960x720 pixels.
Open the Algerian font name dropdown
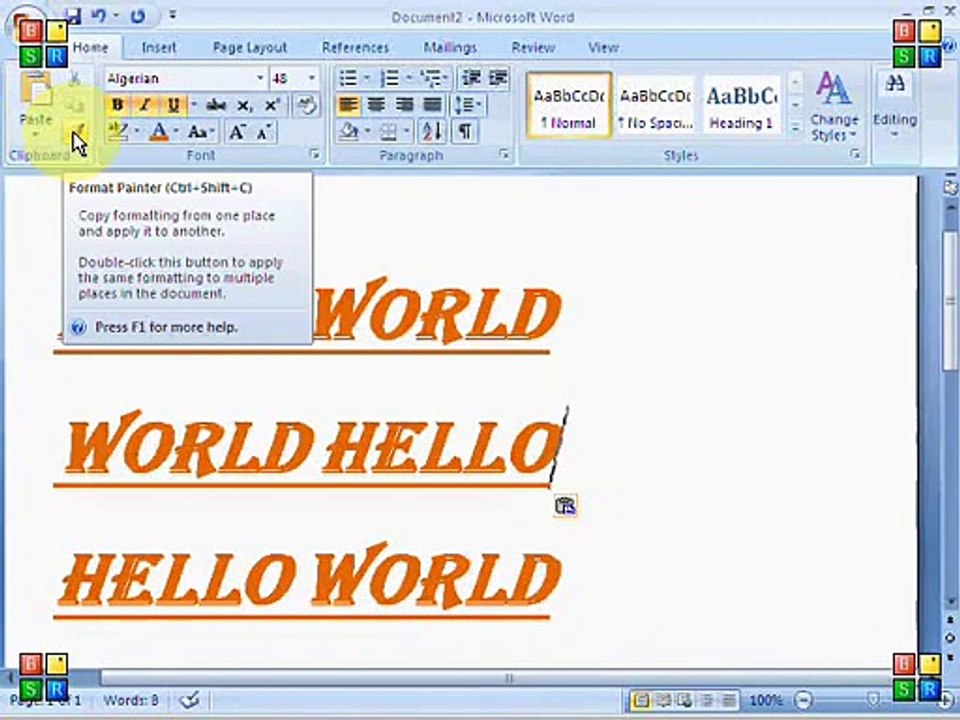click(x=260, y=78)
